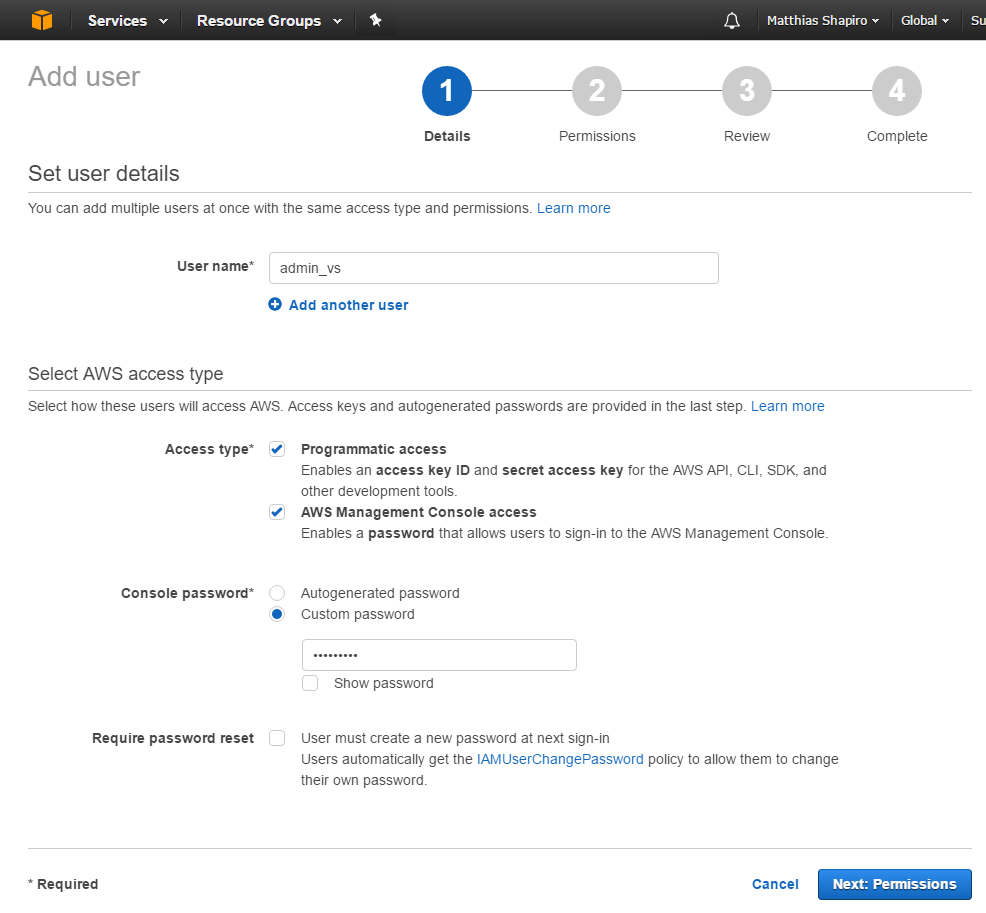The width and height of the screenshot is (986, 913).
Task: Open the Matthias Shapiro account menu
Action: [x=822, y=20]
